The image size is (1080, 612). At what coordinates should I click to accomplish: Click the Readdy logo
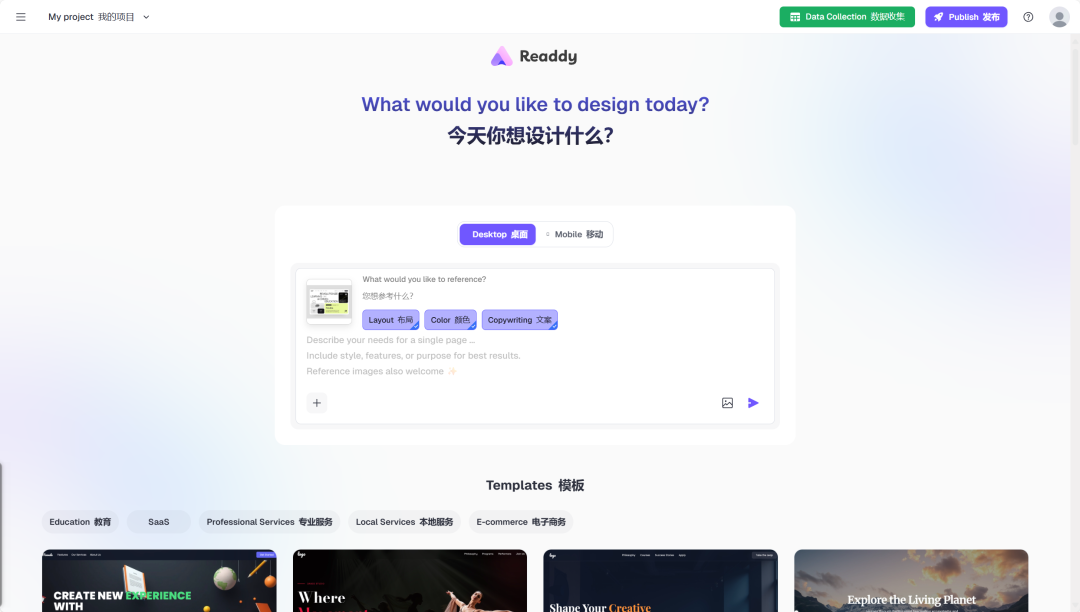(x=534, y=56)
